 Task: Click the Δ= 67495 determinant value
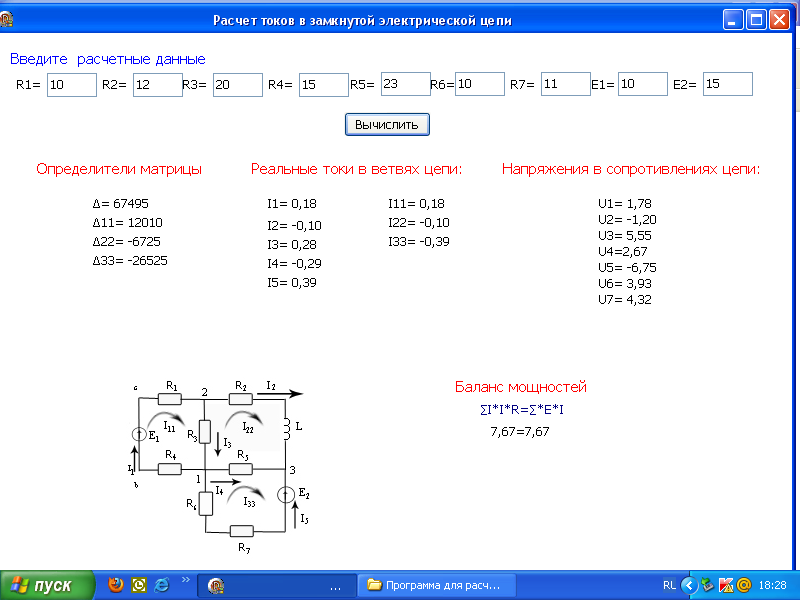click(121, 204)
